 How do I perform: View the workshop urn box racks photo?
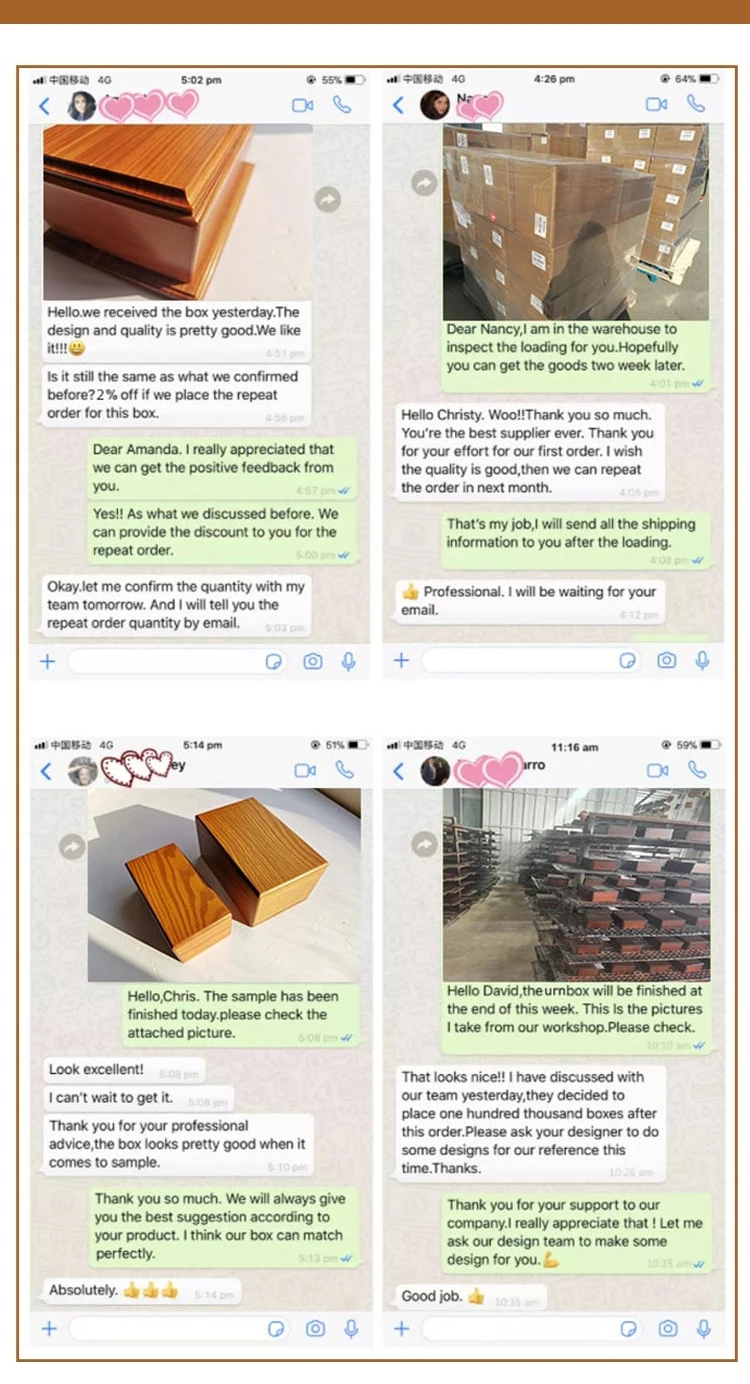[x=576, y=884]
